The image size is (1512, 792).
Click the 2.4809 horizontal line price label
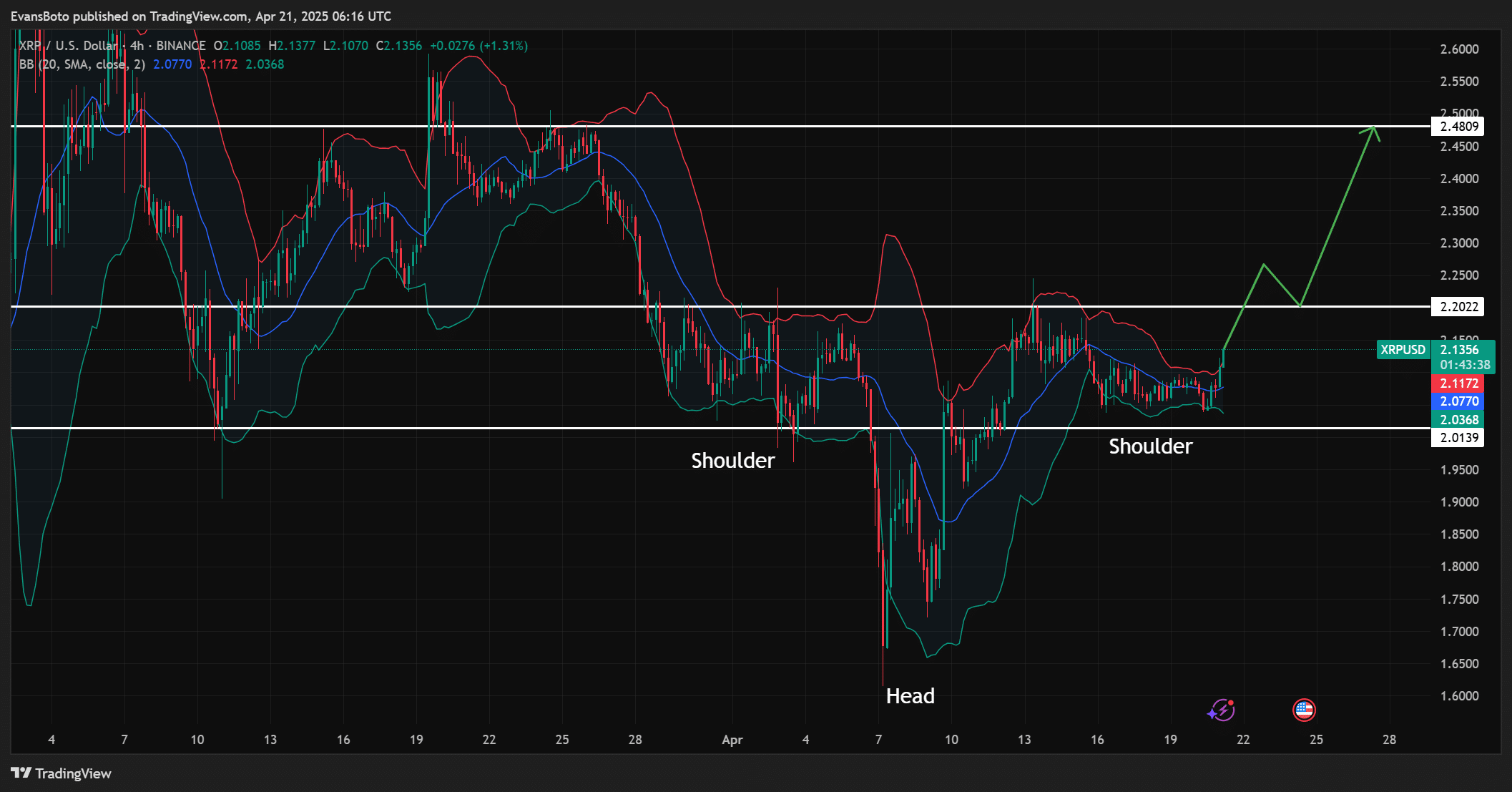point(1458,127)
